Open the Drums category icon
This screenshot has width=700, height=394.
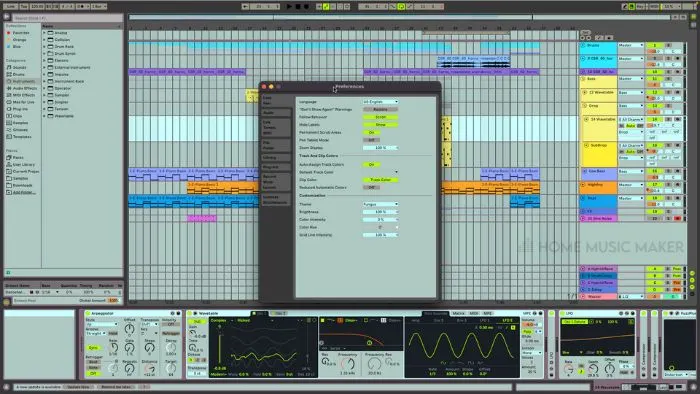pyautogui.click(x=9, y=75)
